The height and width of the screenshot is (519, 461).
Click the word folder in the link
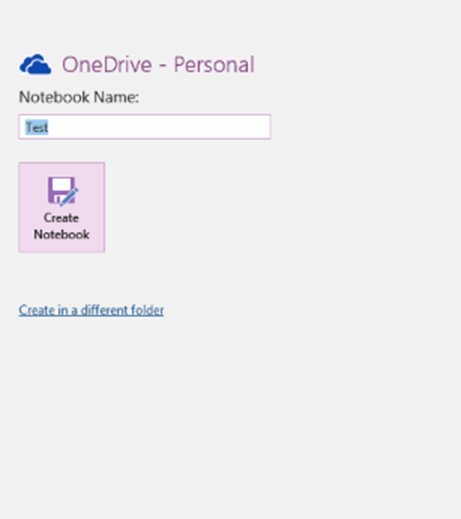click(147, 310)
